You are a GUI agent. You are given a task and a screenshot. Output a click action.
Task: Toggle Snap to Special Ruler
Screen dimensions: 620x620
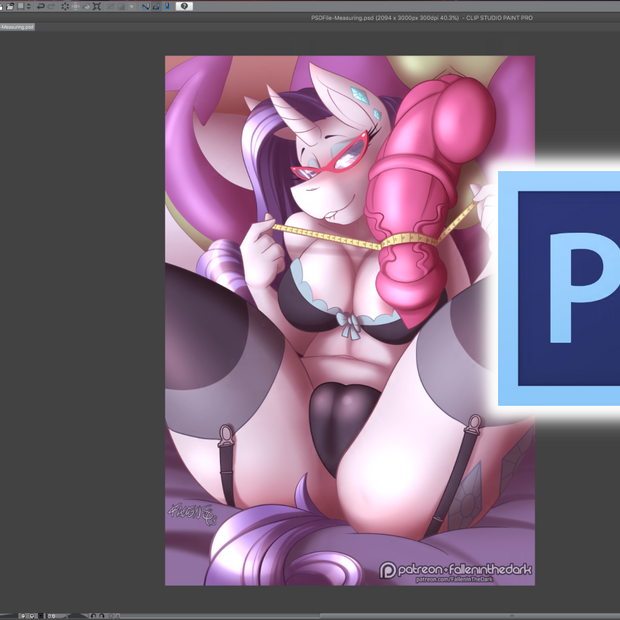[x=156, y=6]
